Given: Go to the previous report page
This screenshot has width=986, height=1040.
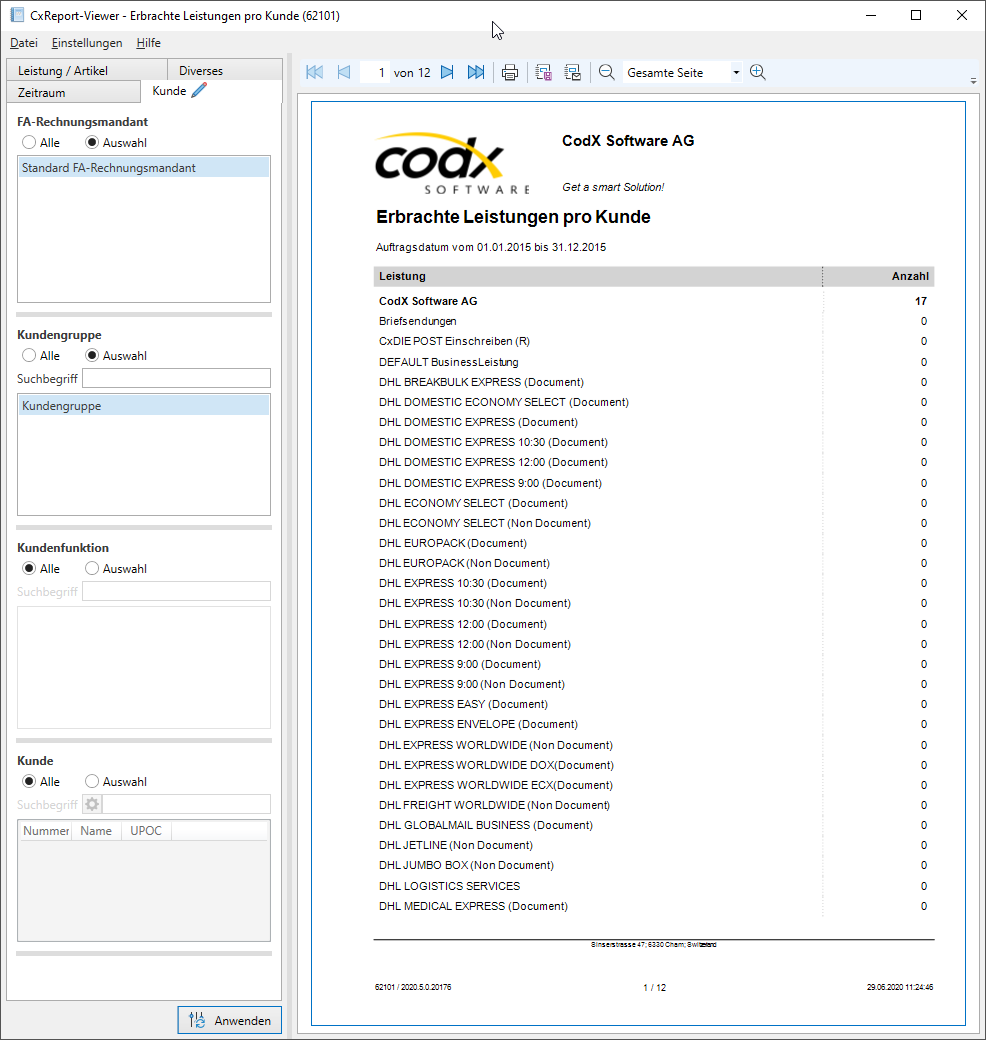Looking at the screenshot, I should pyautogui.click(x=343, y=72).
